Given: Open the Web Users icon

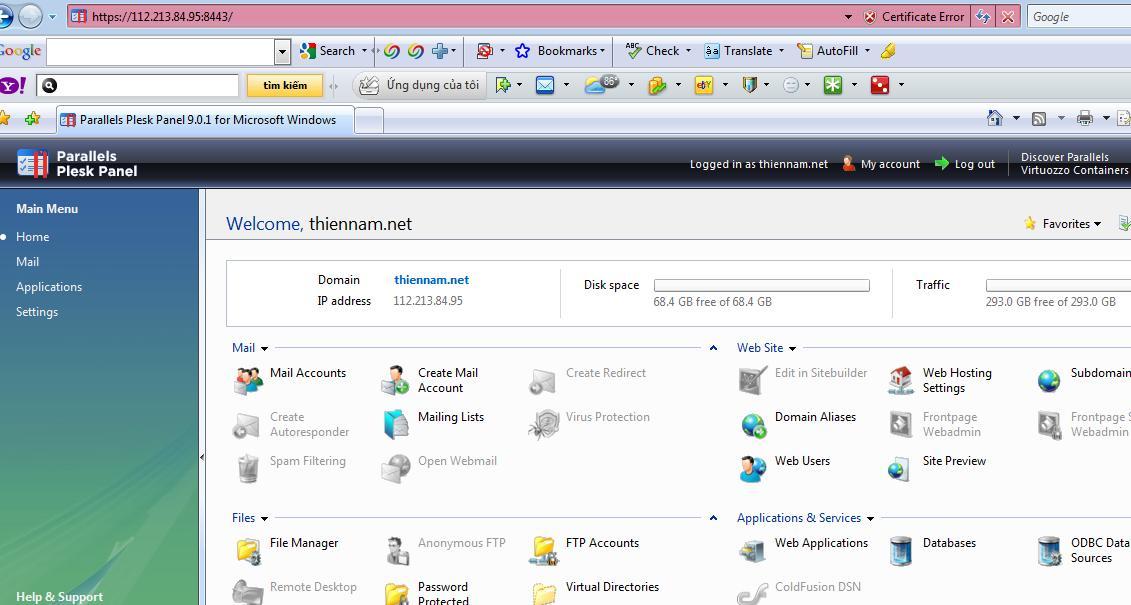Looking at the screenshot, I should coord(752,469).
